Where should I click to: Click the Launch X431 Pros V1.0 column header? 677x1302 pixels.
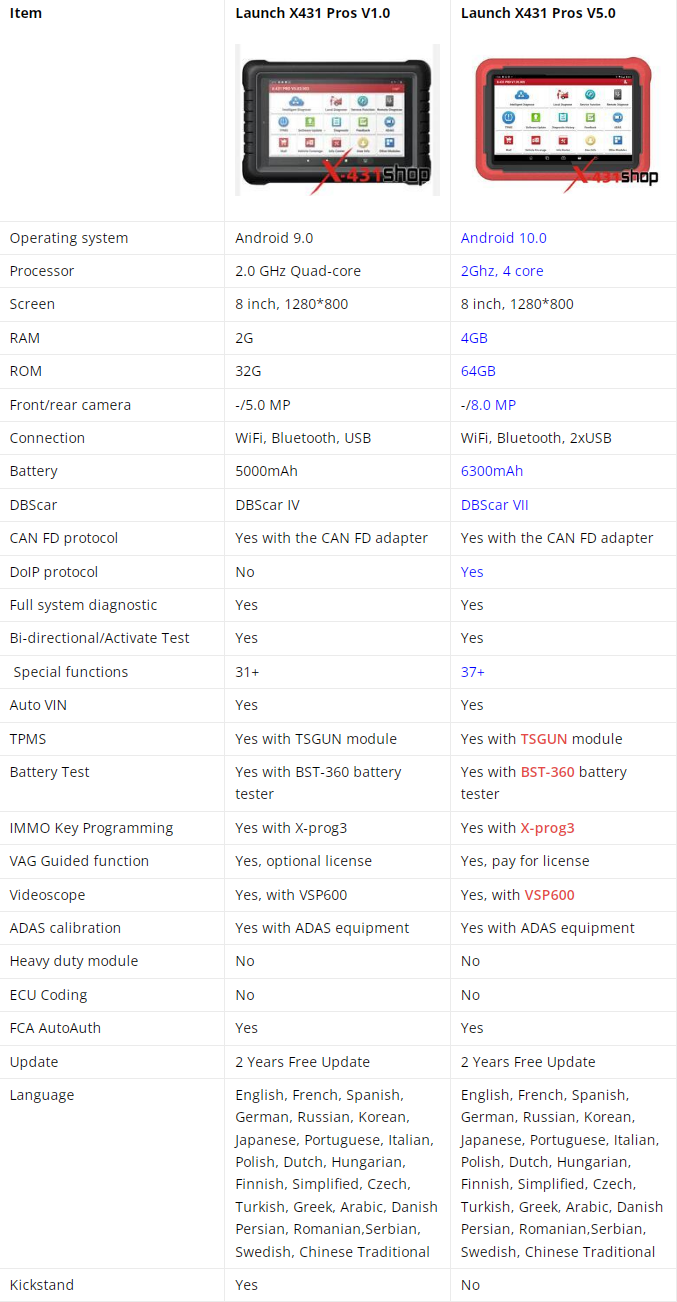tap(312, 13)
